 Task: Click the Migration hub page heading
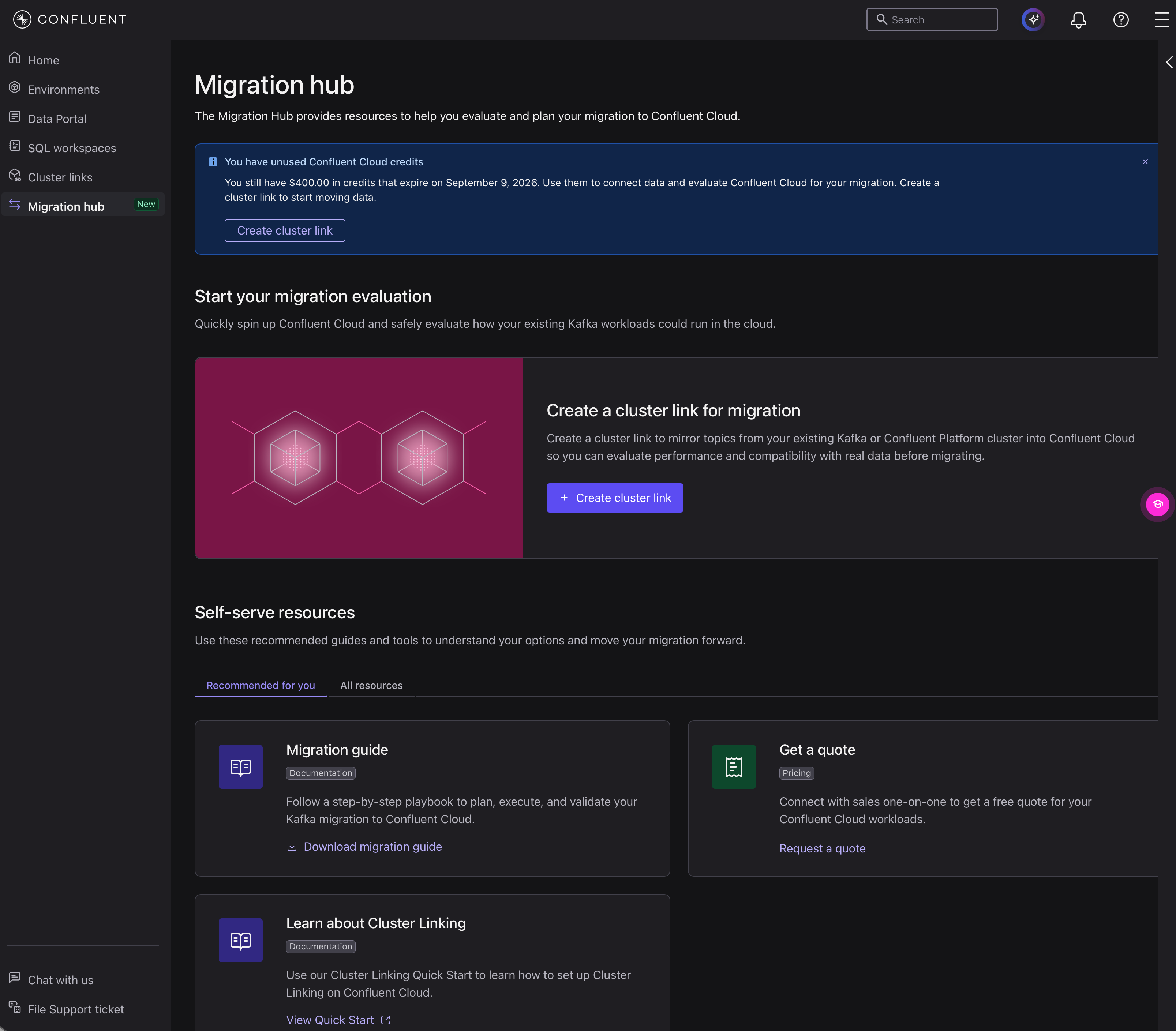tap(274, 85)
